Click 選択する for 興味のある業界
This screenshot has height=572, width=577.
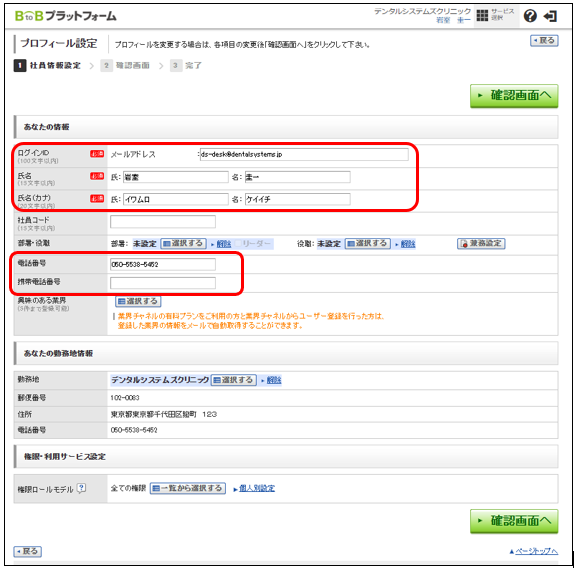(x=138, y=301)
